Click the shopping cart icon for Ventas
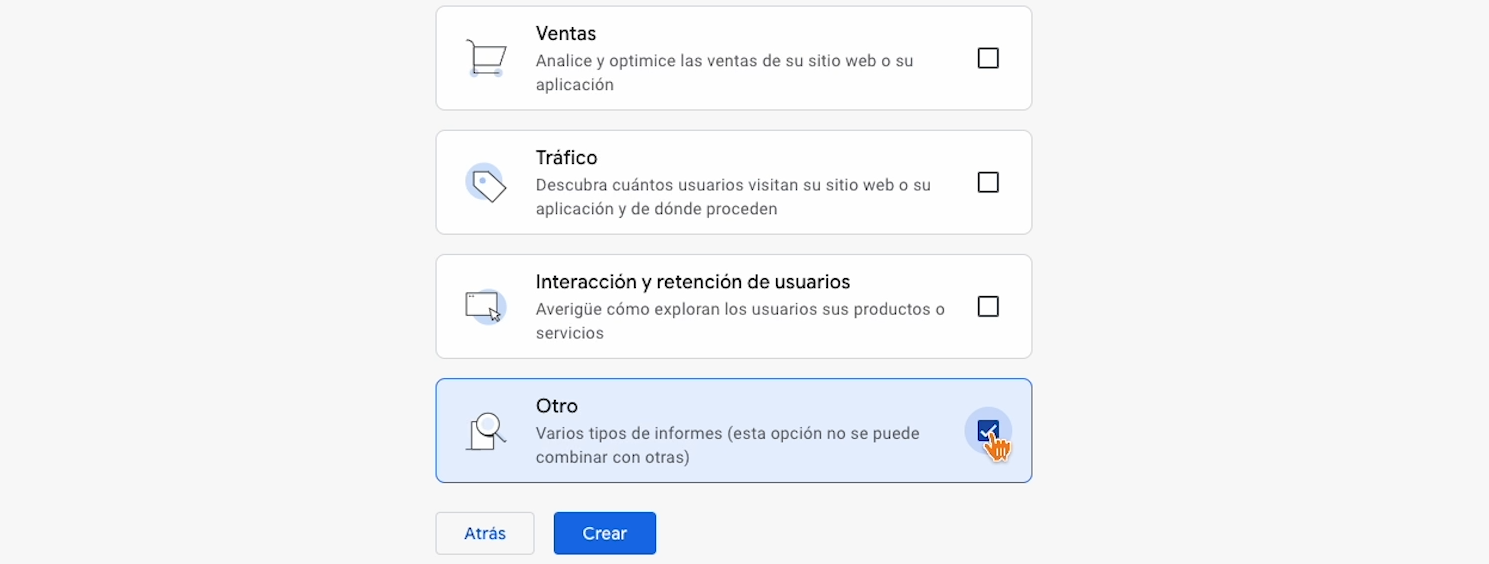 coord(486,58)
